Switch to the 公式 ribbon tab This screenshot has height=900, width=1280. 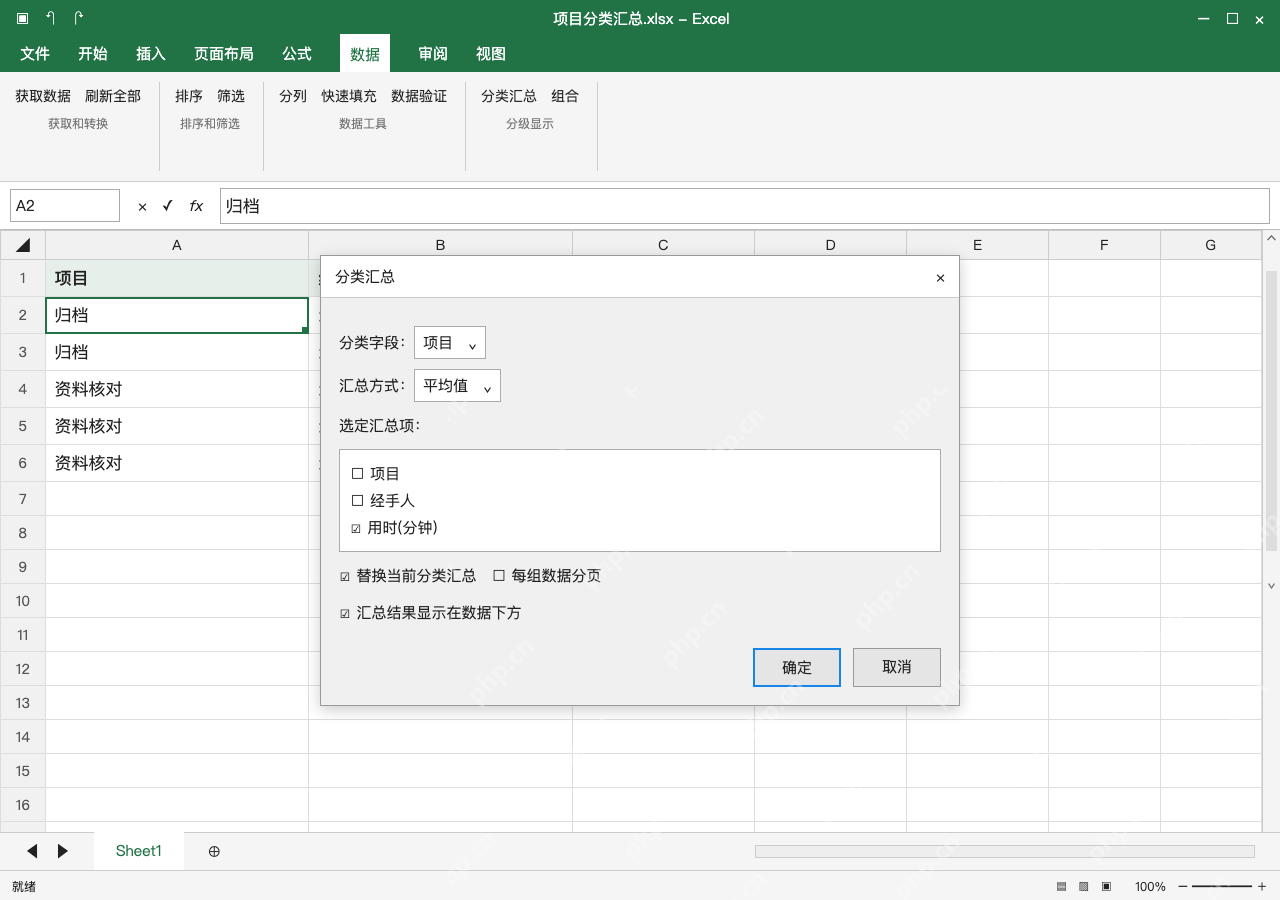297,54
